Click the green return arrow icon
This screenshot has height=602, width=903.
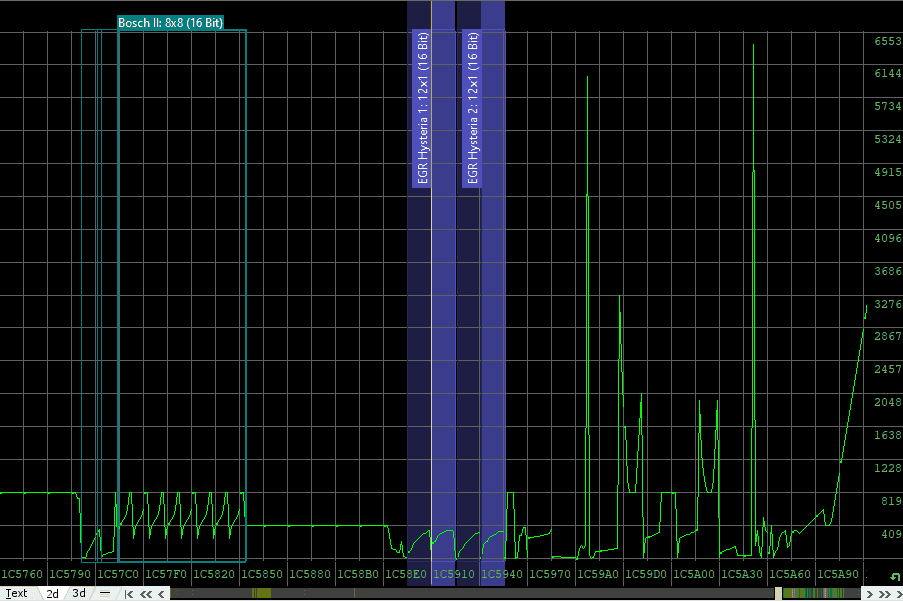(894, 576)
